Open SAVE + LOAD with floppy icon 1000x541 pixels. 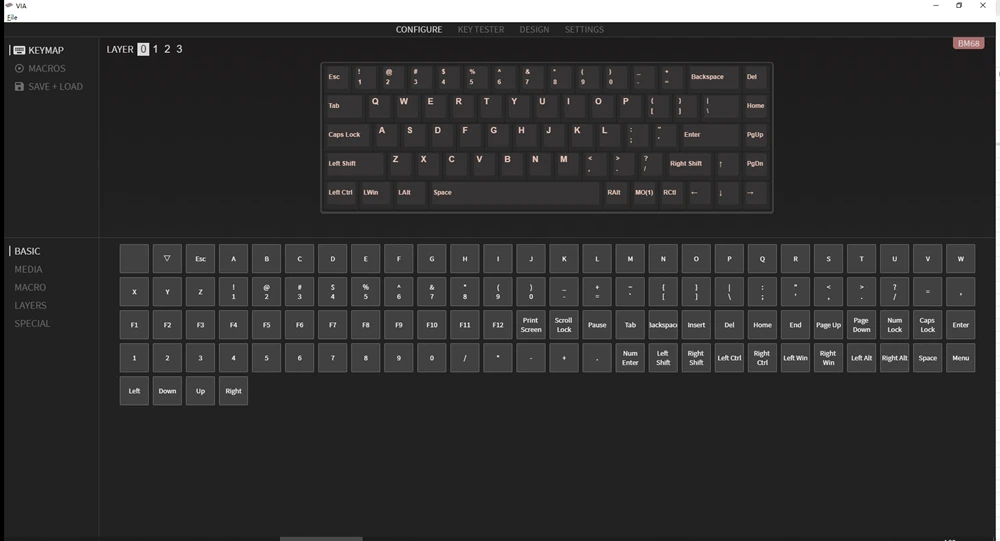48,87
